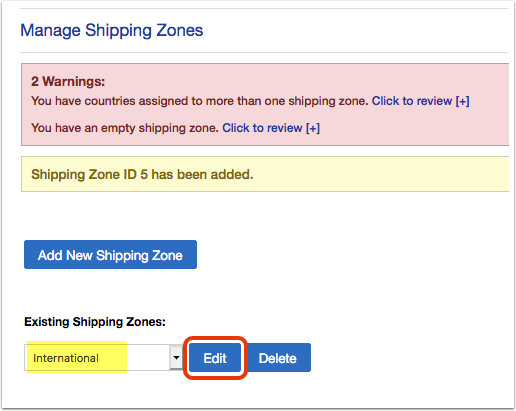516x411 pixels.
Task: Click the word Warnings in the red box
Action: coord(74,81)
